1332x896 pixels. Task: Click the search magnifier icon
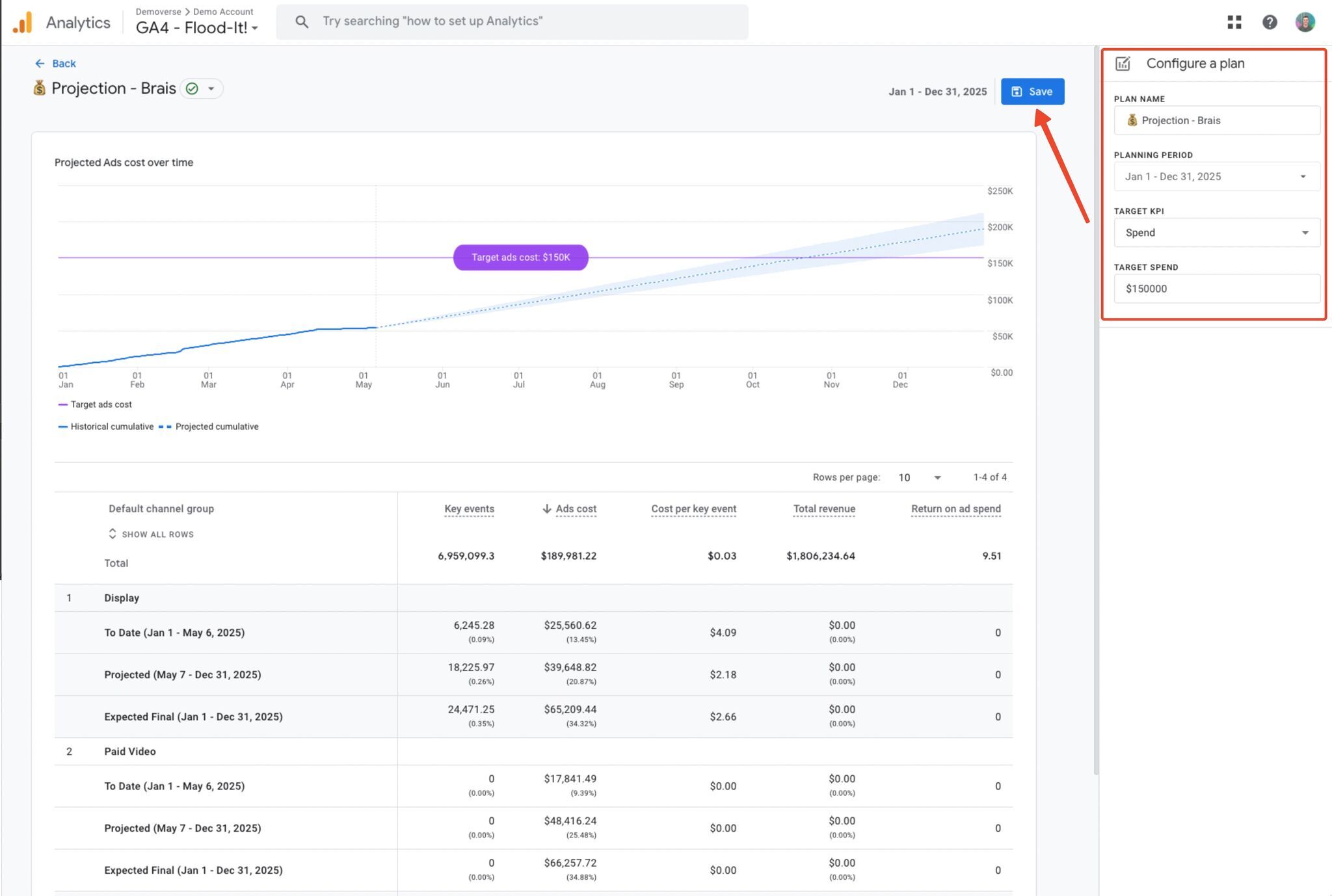301,21
